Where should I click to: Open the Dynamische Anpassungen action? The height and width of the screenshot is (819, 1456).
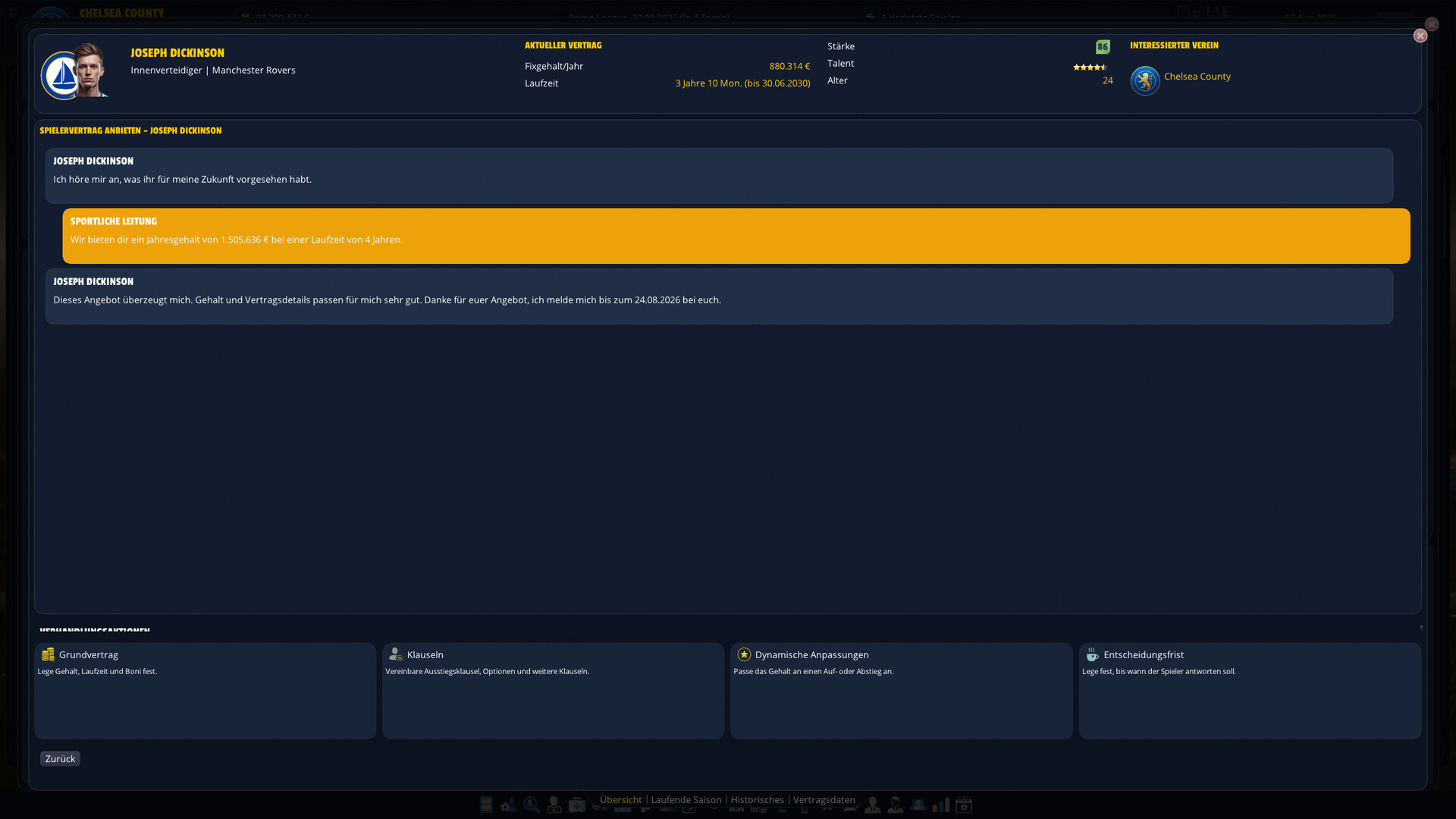901,691
